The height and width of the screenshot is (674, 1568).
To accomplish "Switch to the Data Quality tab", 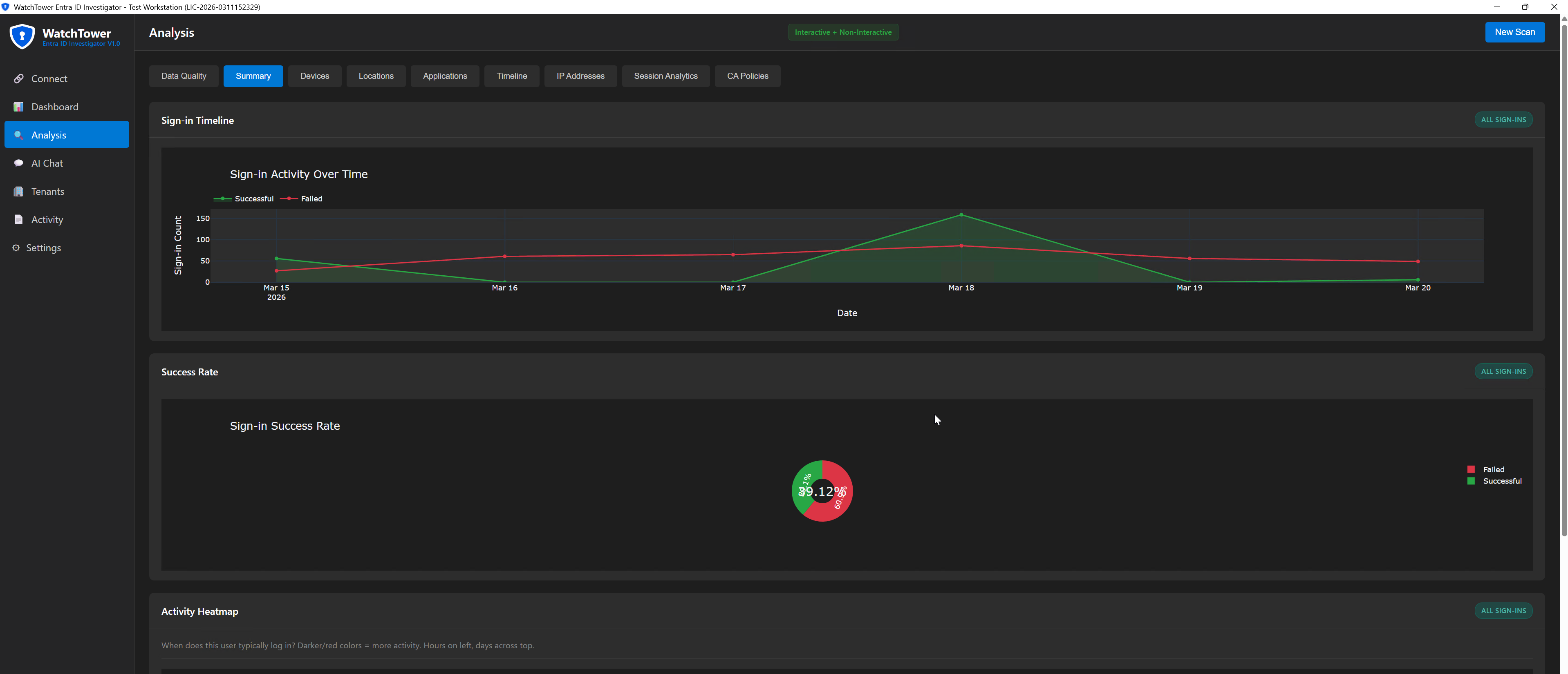I will click(183, 76).
